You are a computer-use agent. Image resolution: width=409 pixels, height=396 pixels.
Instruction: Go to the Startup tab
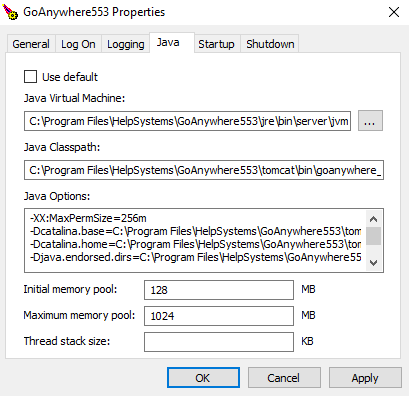point(216,44)
